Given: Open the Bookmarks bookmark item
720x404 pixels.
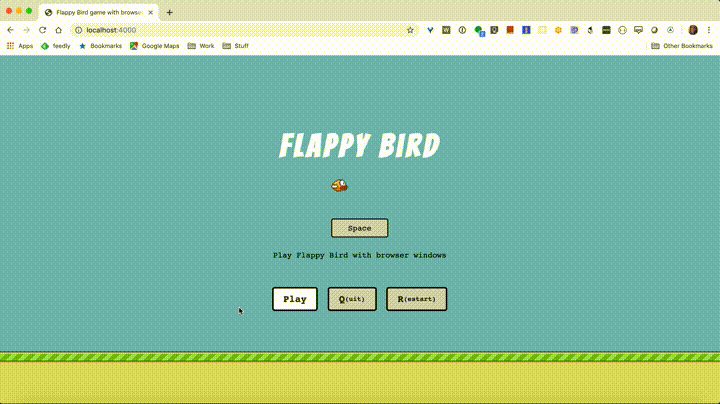Looking at the screenshot, I should [x=101, y=46].
